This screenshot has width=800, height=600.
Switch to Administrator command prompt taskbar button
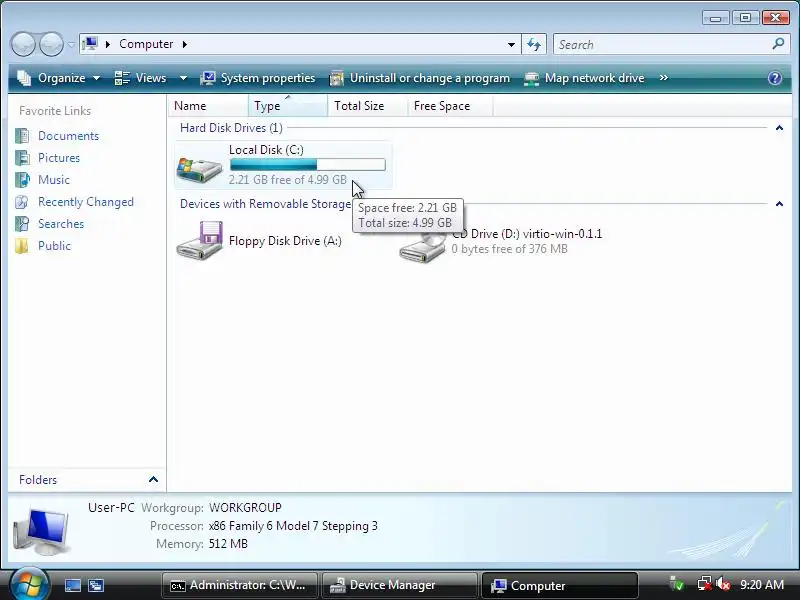[x=239, y=585]
